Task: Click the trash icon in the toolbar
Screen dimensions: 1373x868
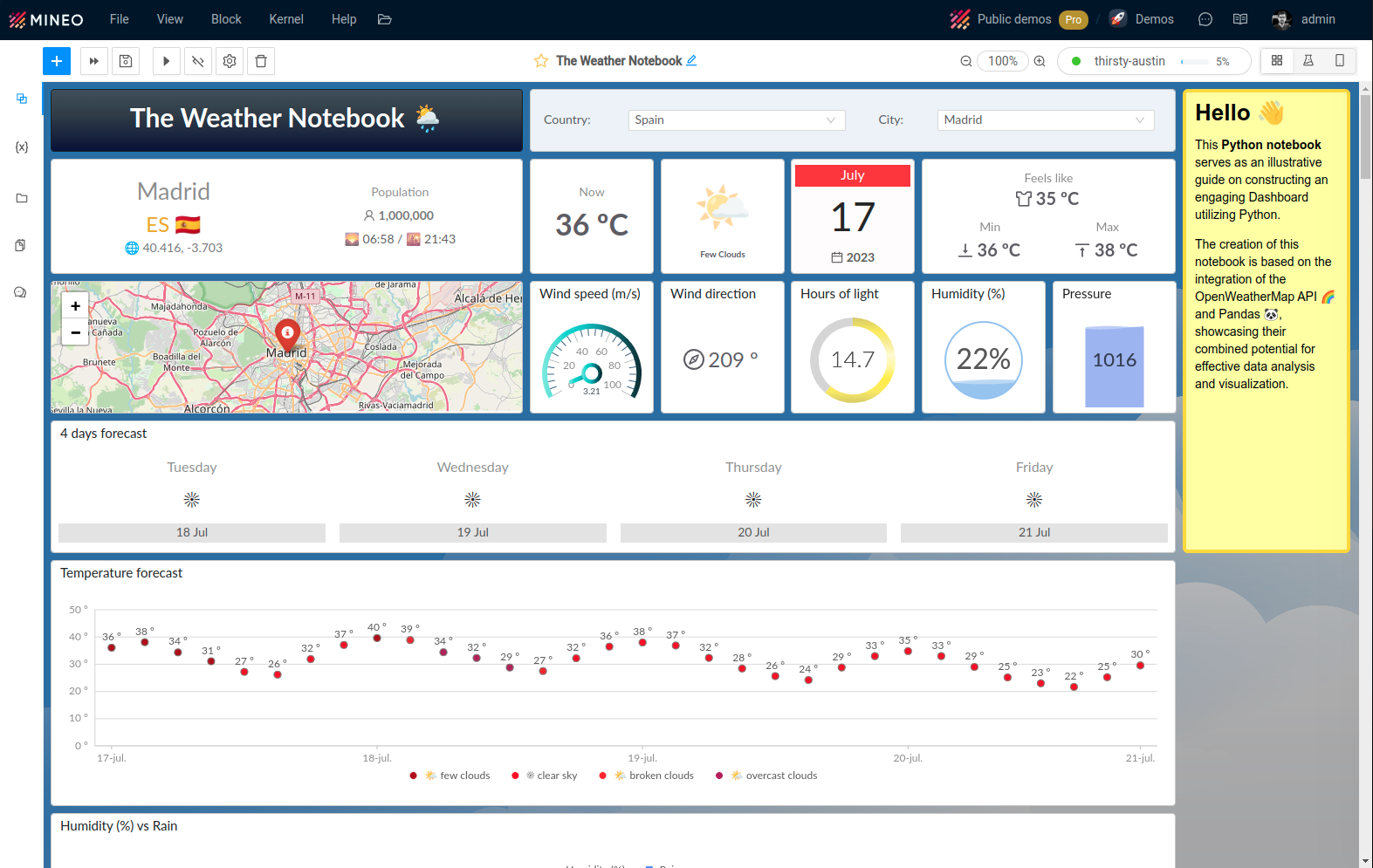Action: click(x=261, y=61)
